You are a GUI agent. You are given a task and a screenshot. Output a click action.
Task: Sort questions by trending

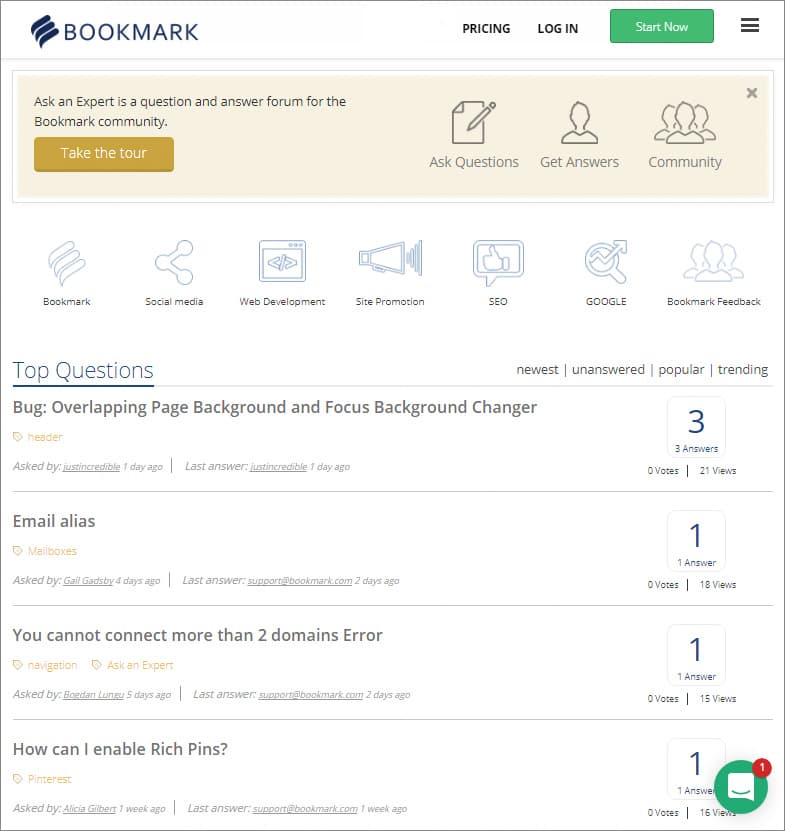pos(743,369)
